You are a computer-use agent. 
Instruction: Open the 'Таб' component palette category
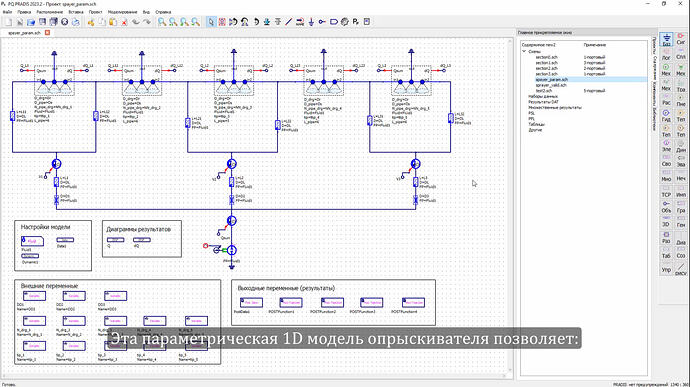[666, 252]
